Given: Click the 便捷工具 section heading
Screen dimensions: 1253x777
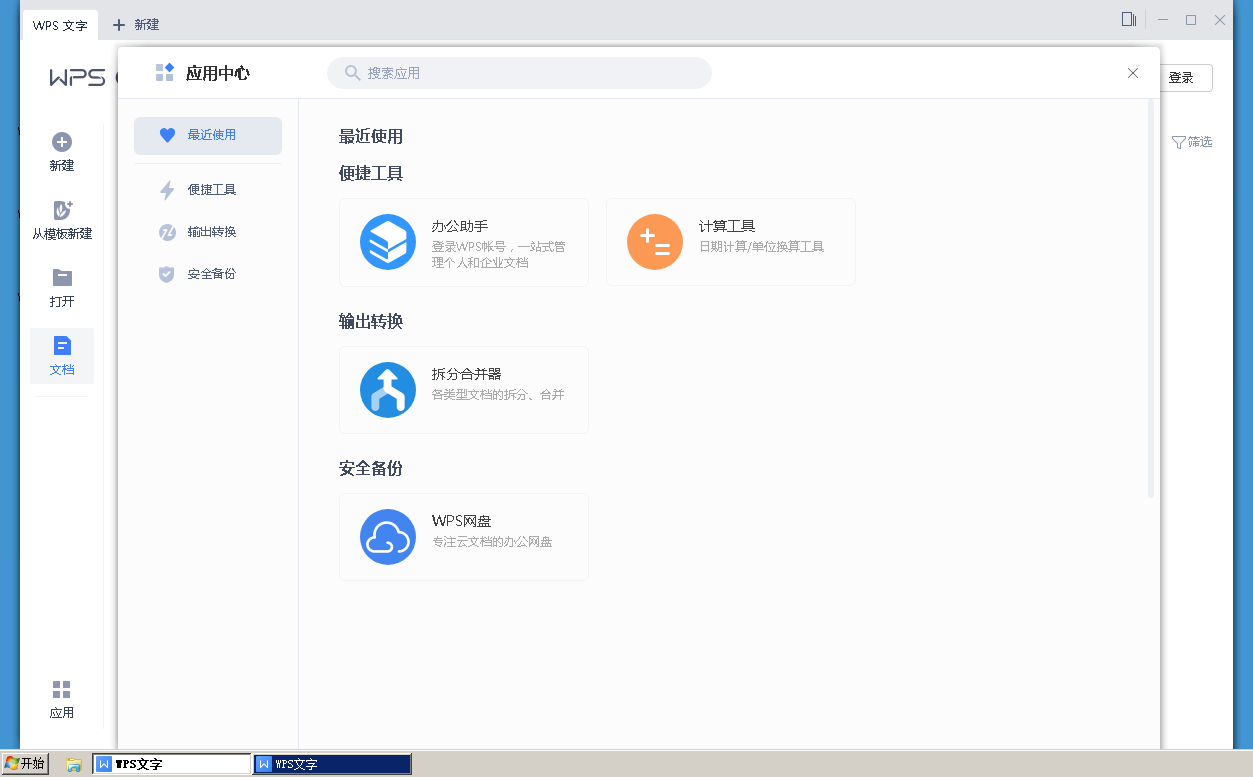Looking at the screenshot, I should [371, 174].
